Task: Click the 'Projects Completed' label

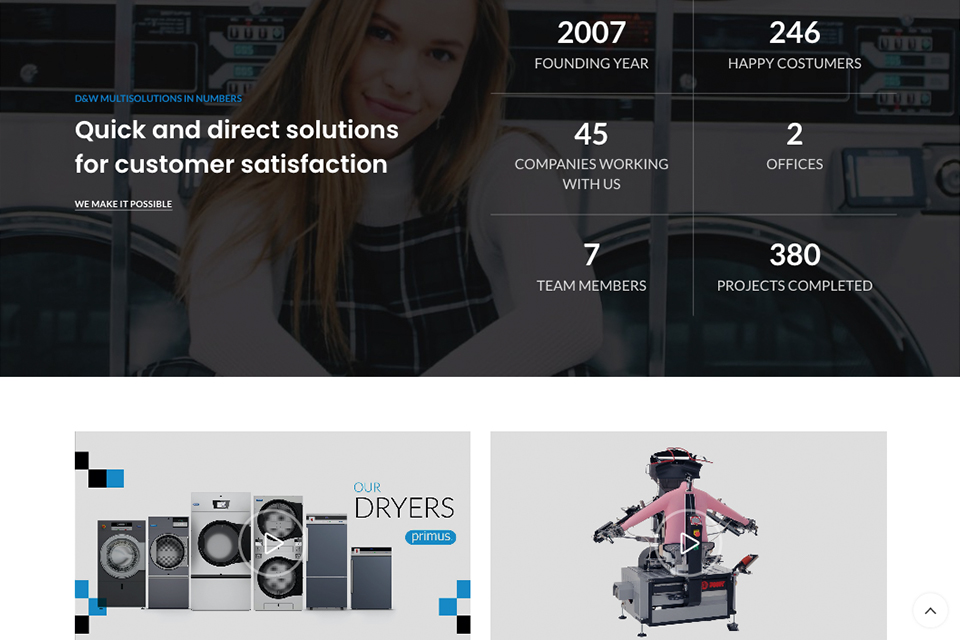Action: [794, 285]
